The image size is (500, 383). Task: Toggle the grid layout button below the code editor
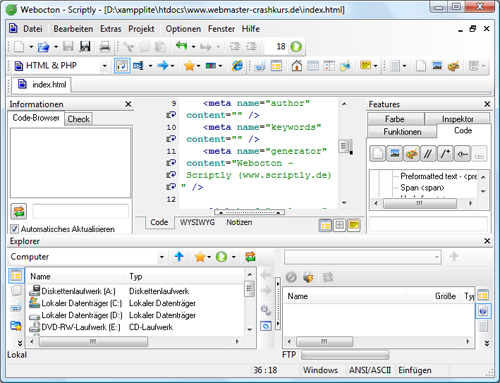[339, 226]
